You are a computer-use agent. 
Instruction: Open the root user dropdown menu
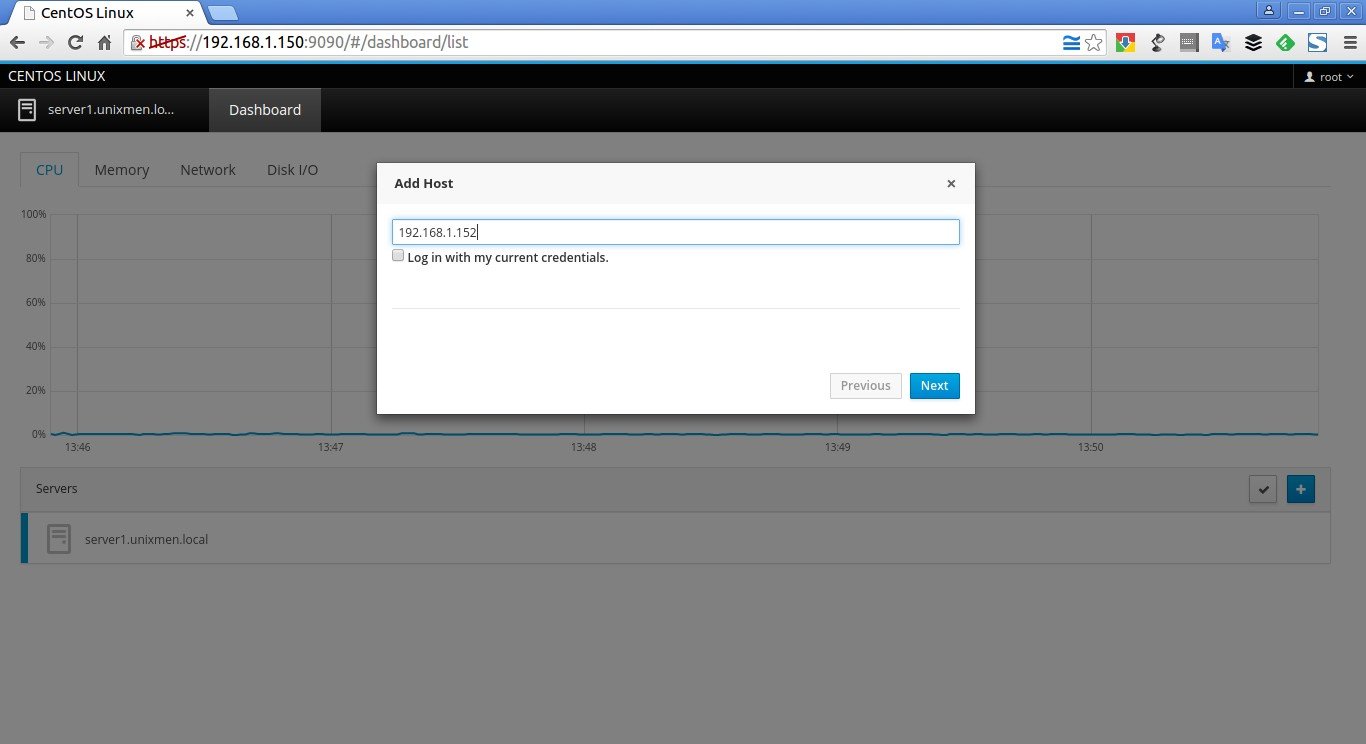[x=1329, y=77]
